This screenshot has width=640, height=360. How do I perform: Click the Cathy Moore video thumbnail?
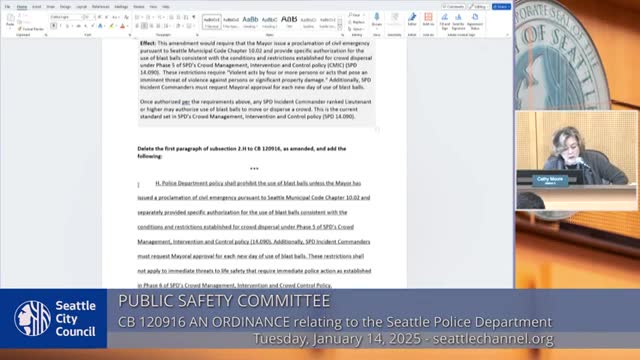point(576,160)
